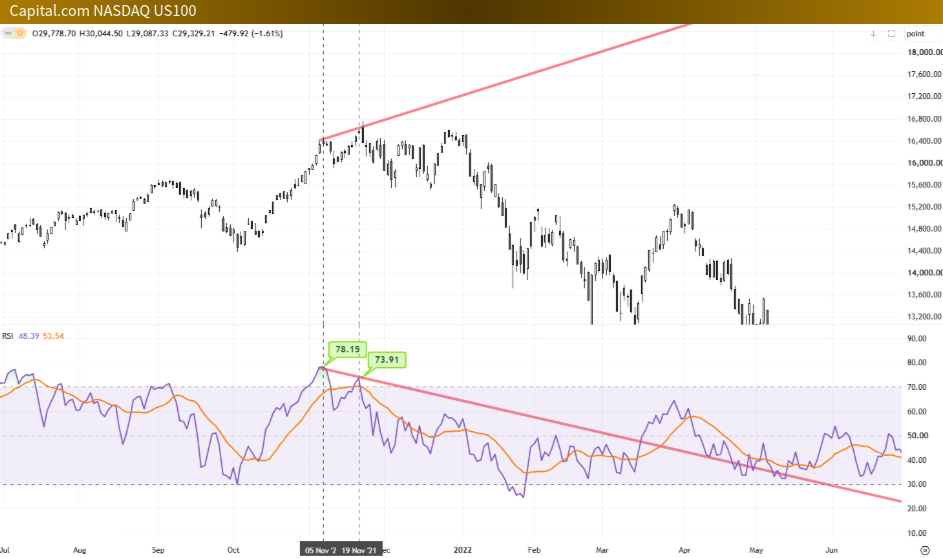The width and height of the screenshot is (943, 558).
Task: Click the Apr label on time axis
Action: tap(684, 550)
